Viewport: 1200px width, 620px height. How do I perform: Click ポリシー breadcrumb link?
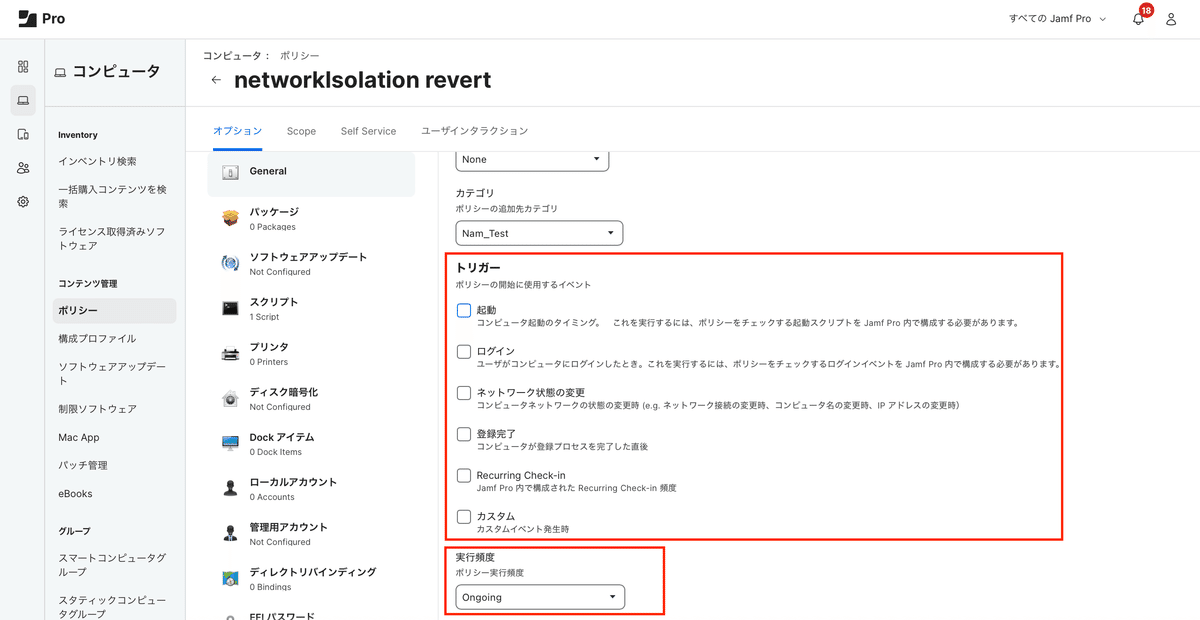pyautogui.click(x=300, y=56)
